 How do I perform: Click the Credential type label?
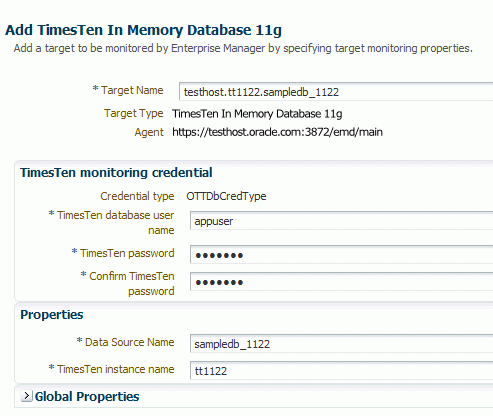137,196
